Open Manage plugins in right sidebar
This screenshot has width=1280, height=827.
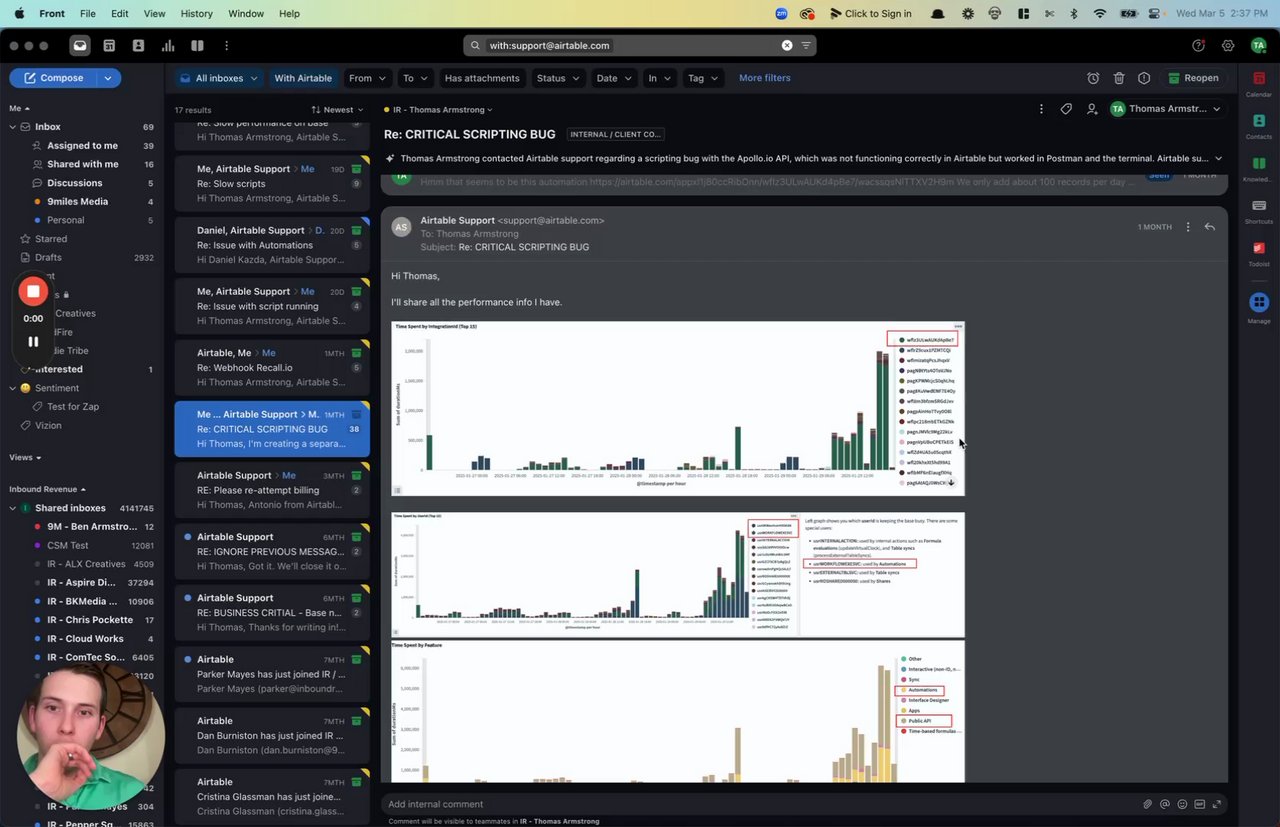(1259, 307)
